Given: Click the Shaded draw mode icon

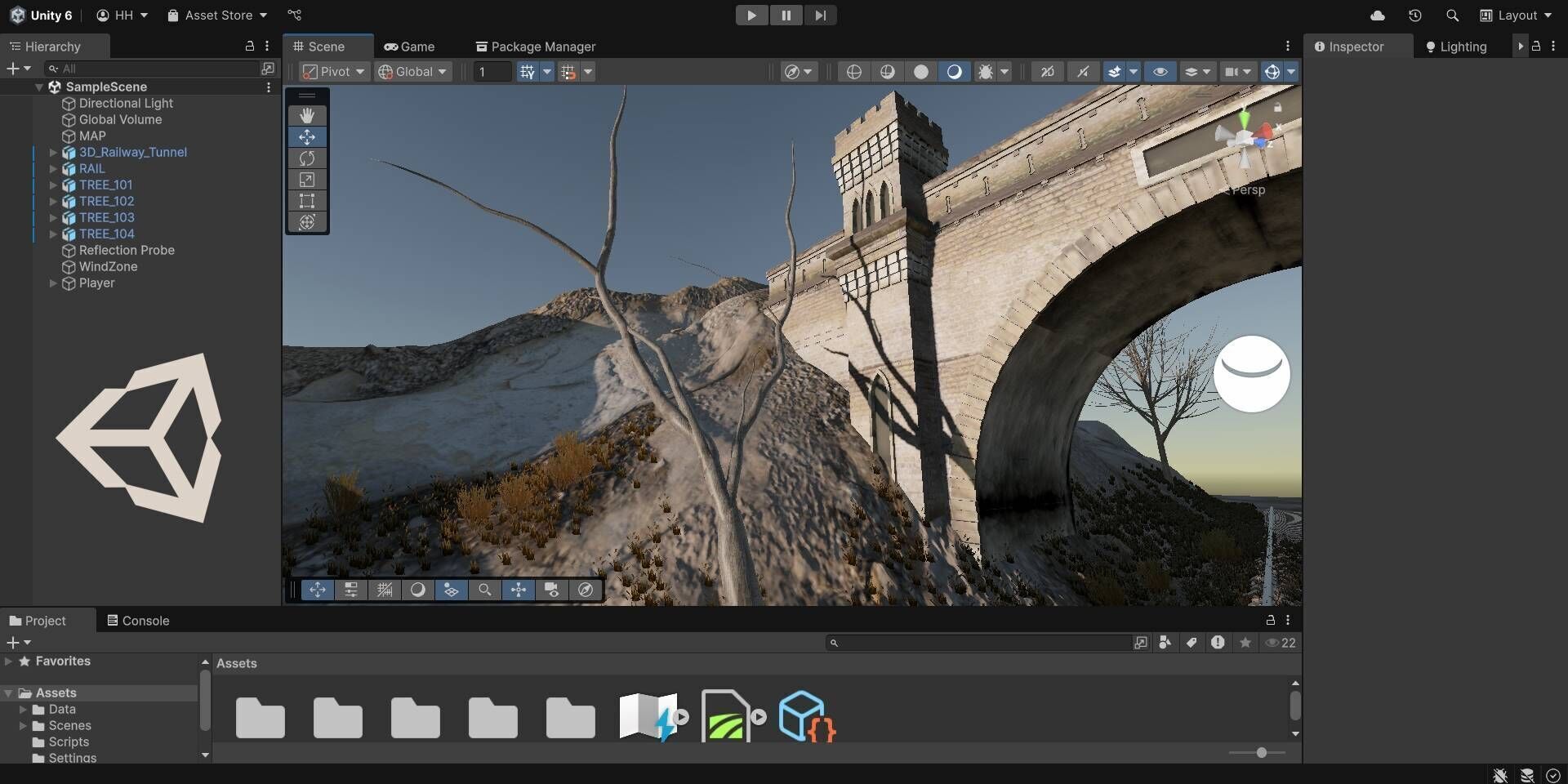Looking at the screenshot, I should coord(954,72).
